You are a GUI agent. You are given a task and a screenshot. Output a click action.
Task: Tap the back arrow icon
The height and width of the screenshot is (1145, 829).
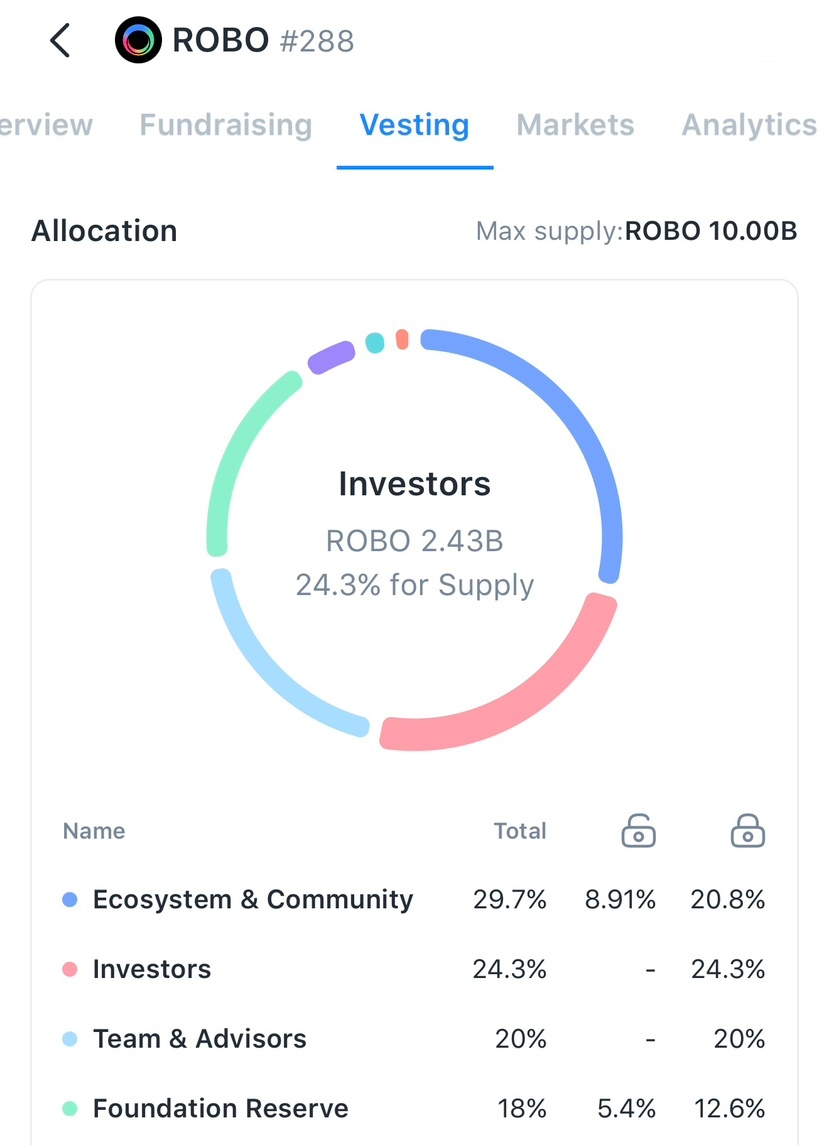[x=60, y=41]
